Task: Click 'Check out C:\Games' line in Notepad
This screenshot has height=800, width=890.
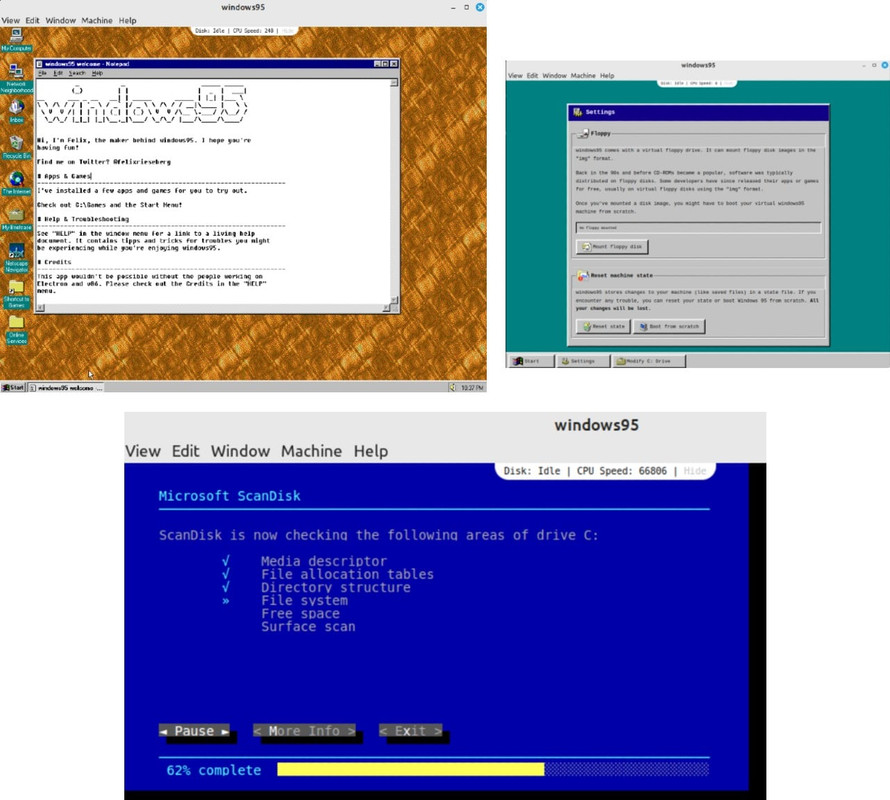Action: coord(110,205)
